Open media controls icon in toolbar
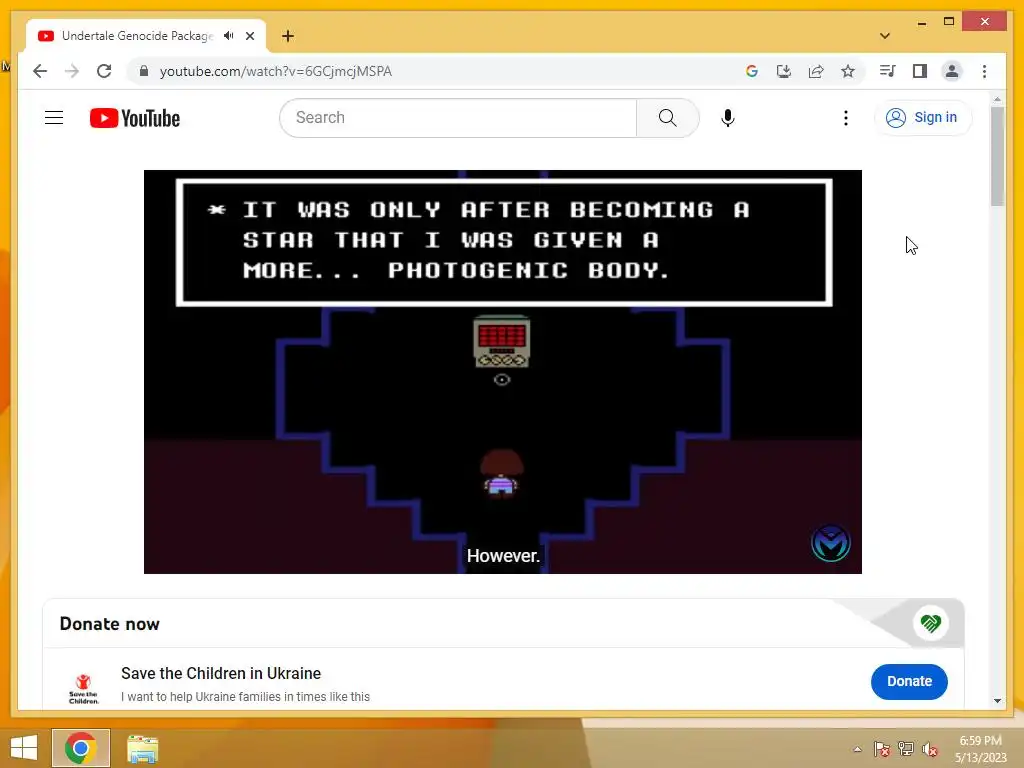 [888, 71]
